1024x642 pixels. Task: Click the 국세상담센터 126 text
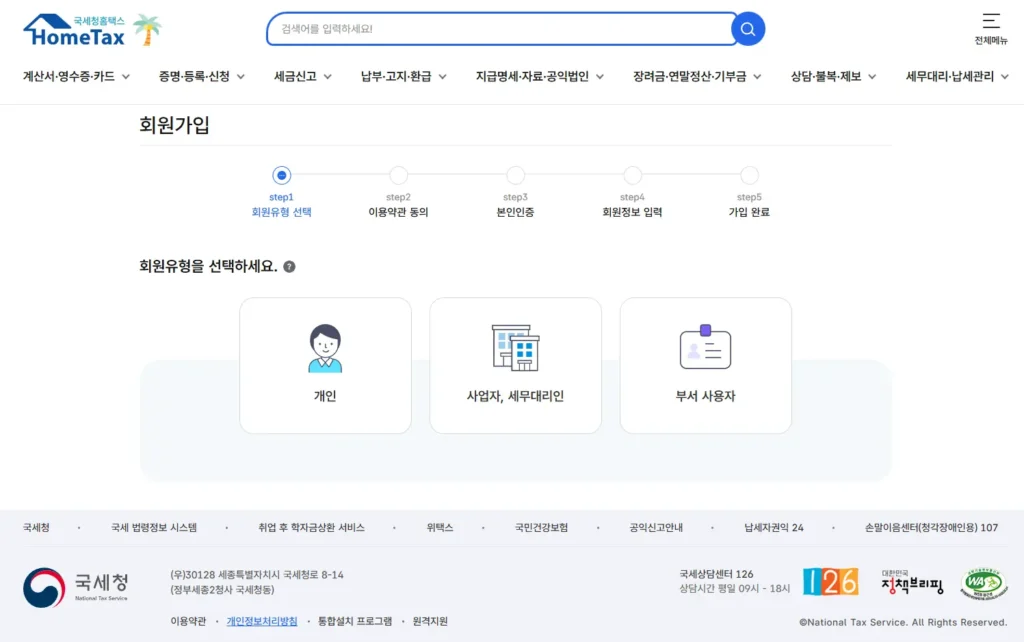716,574
